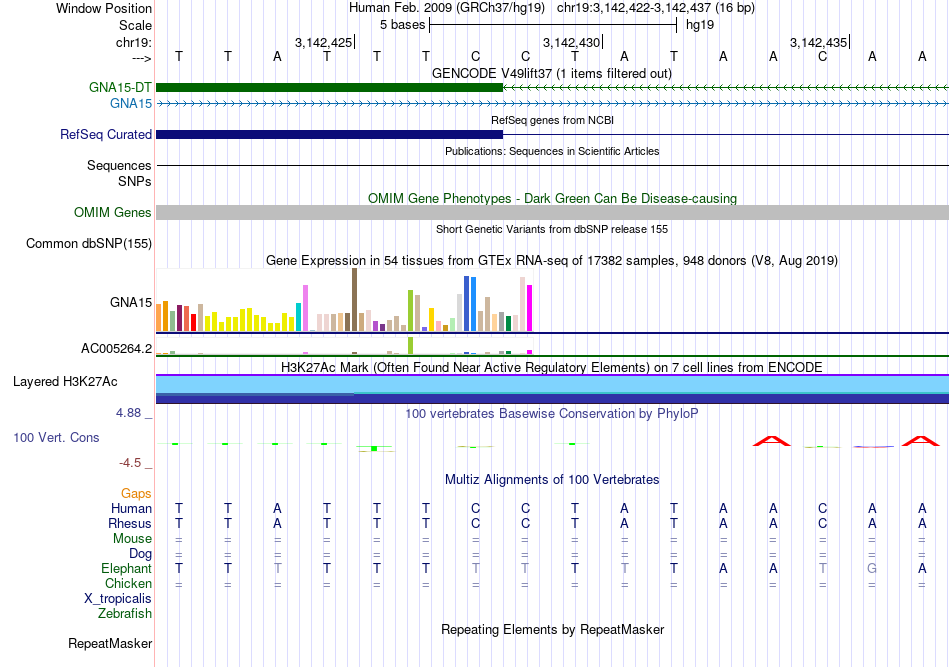The image size is (950, 667).
Task: Select the Zebrafish species label
Action: point(125,614)
